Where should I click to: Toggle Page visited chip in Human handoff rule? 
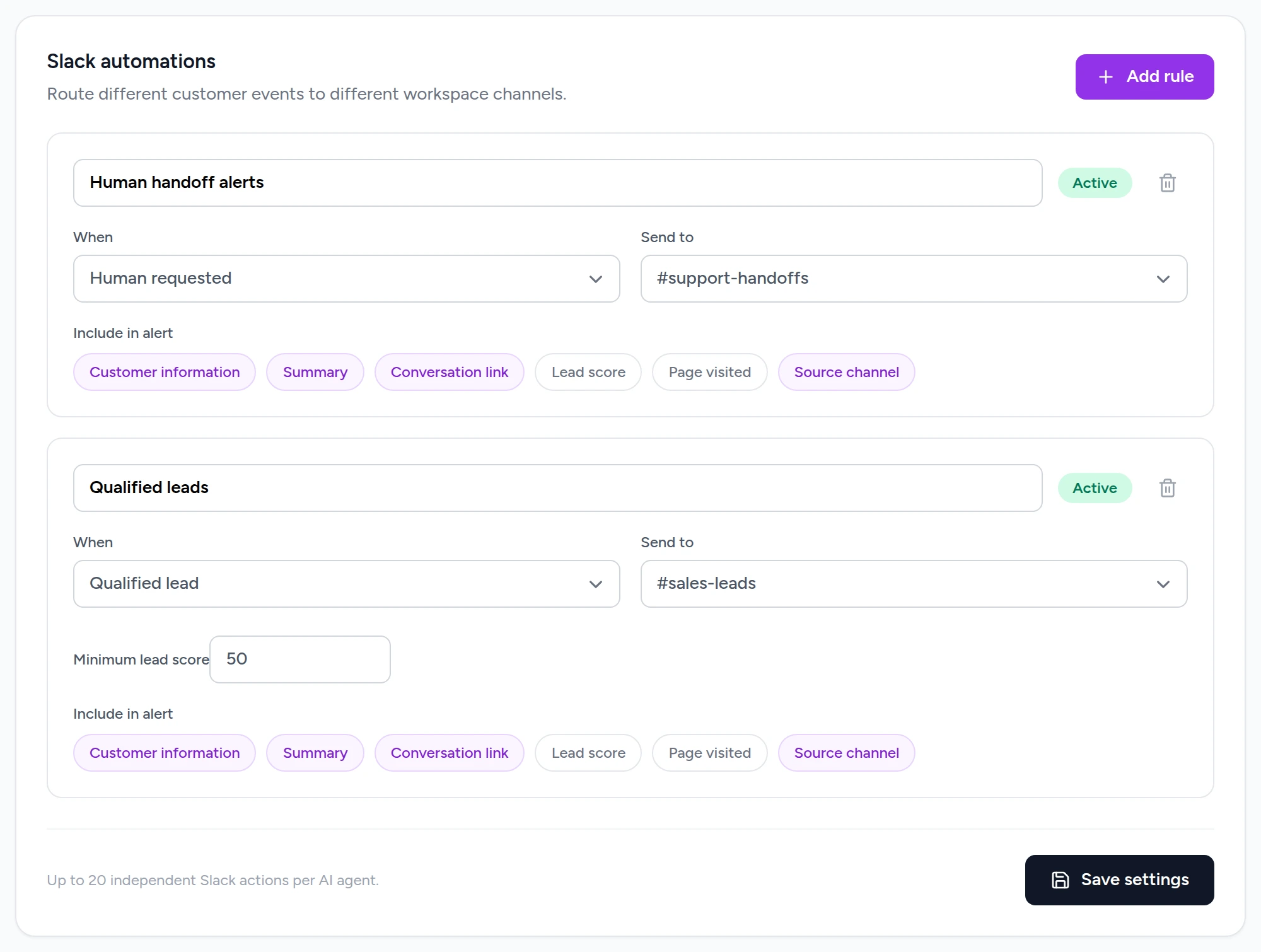(710, 372)
